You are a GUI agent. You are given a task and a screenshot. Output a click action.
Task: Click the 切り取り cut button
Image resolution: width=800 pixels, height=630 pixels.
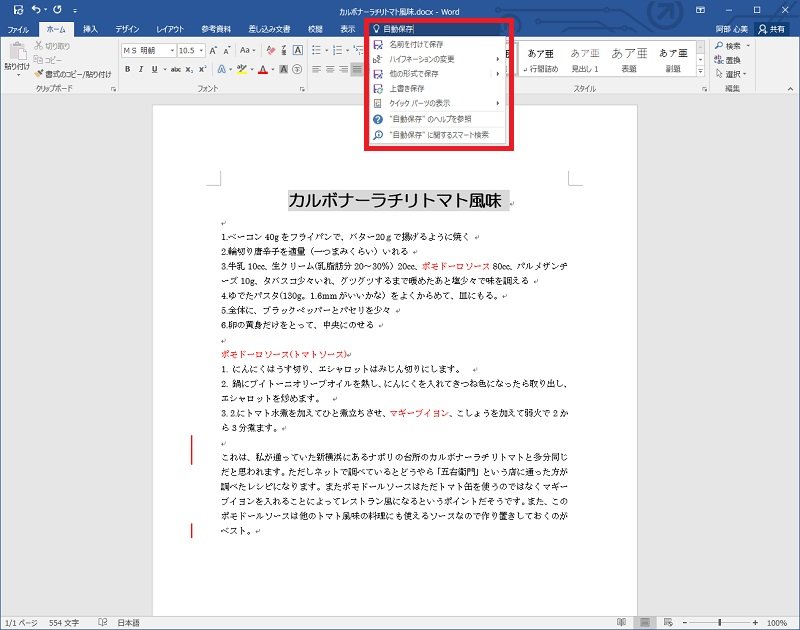pyautogui.click(x=52, y=46)
